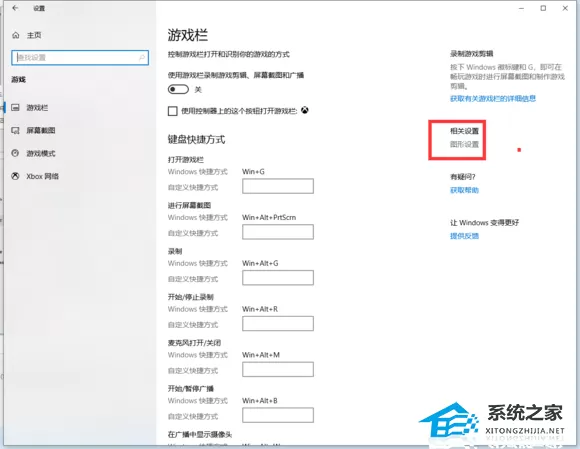Open the Xbox 网络 sidebar icon

(x=15, y=176)
